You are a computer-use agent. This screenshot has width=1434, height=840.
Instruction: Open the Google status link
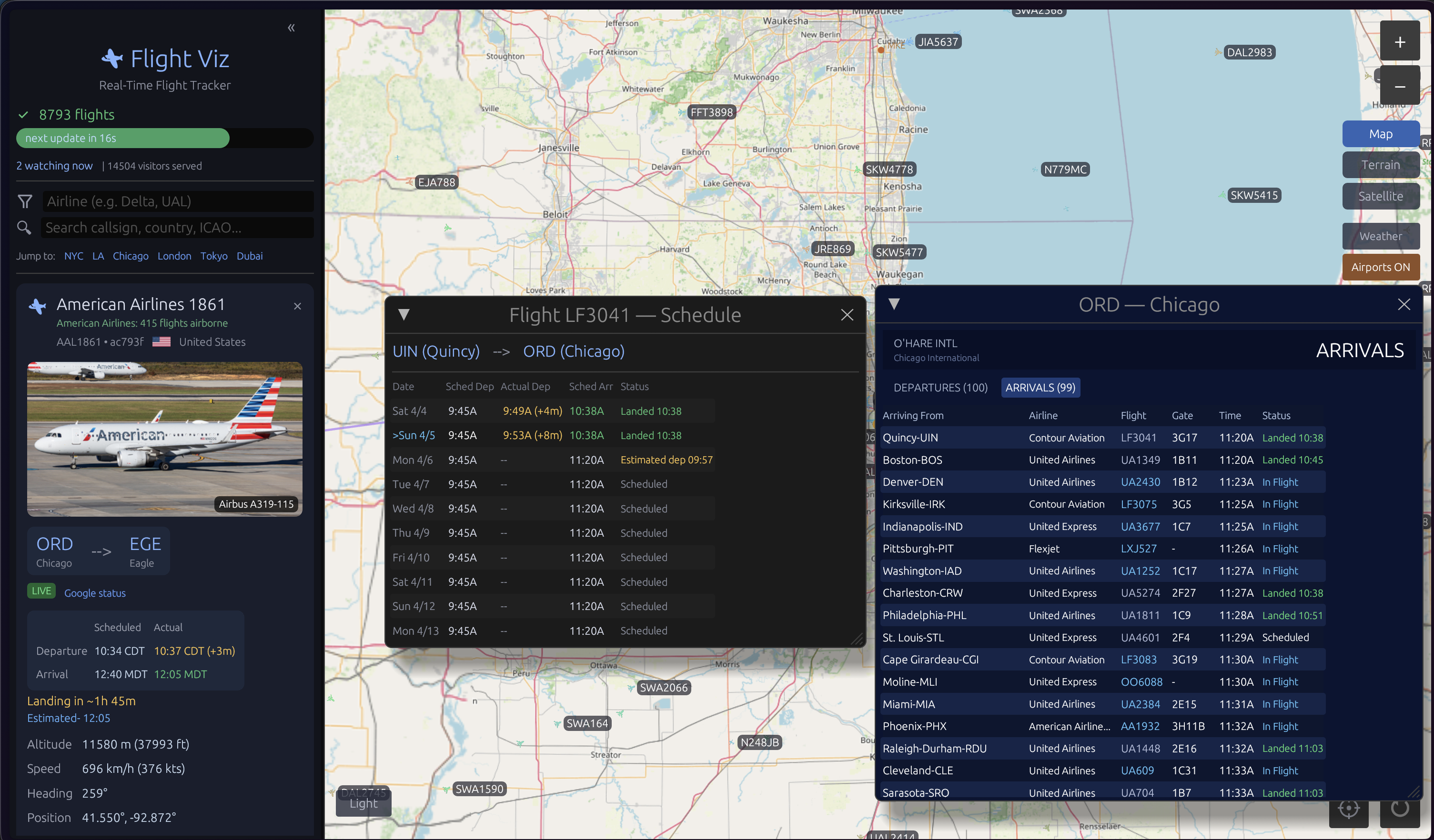point(94,592)
